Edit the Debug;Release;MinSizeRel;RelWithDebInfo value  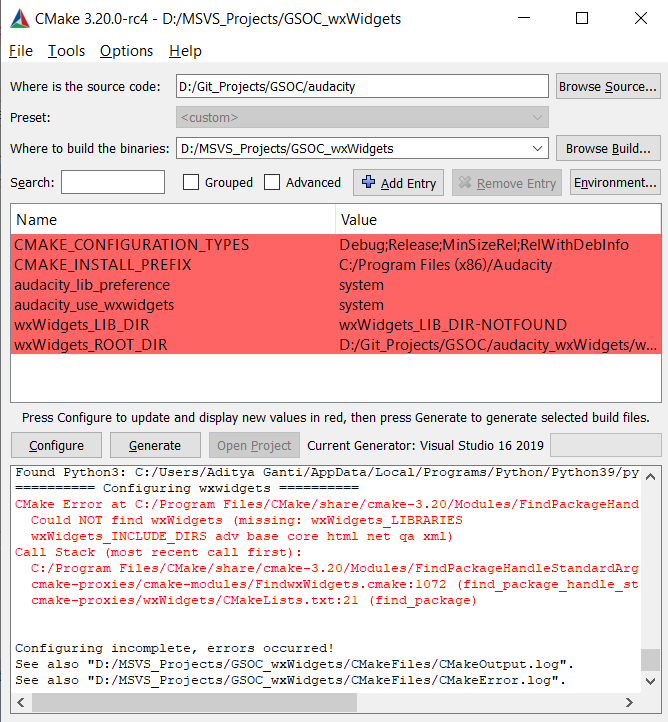click(484, 245)
